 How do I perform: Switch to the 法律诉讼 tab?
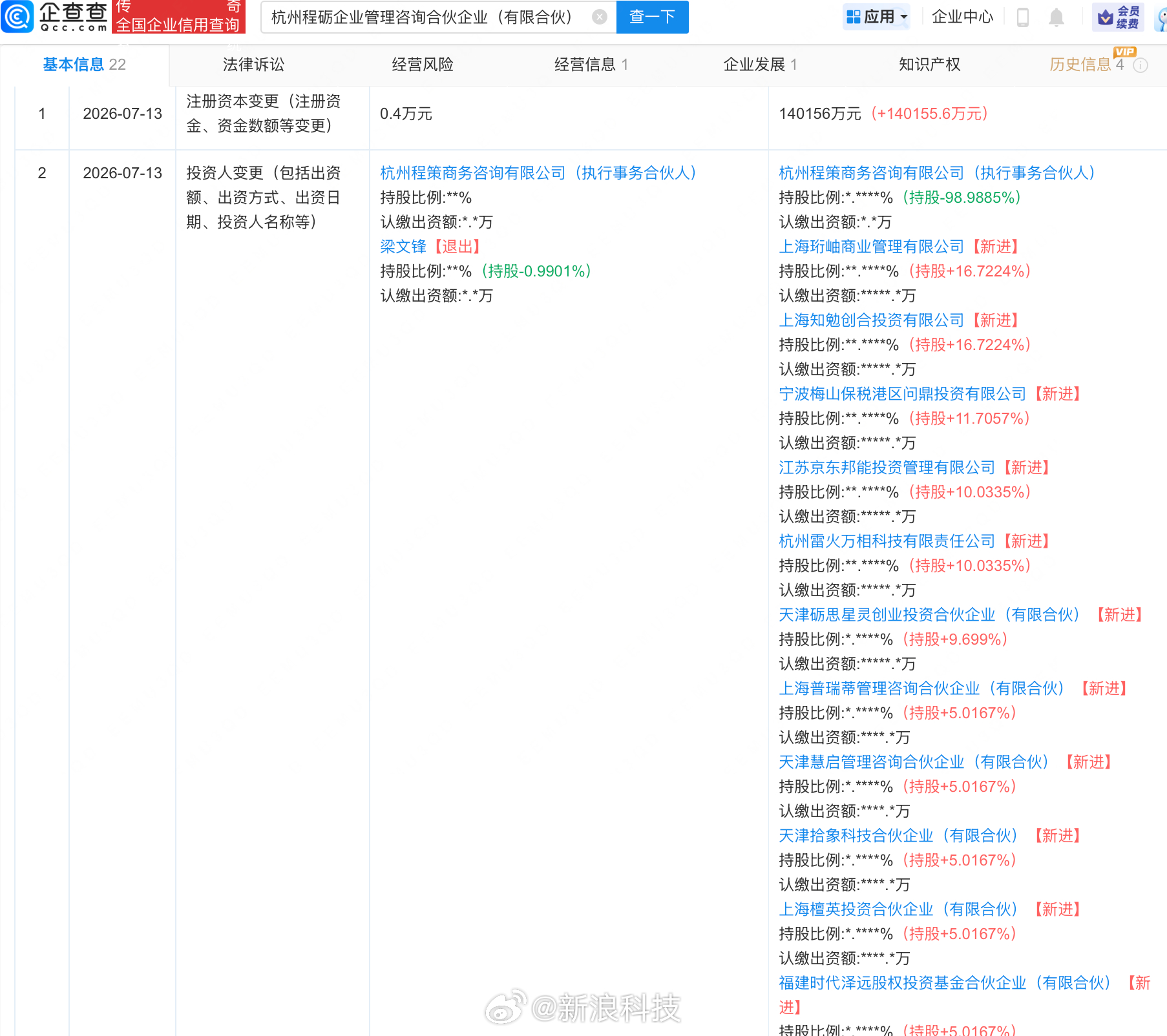point(253,65)
